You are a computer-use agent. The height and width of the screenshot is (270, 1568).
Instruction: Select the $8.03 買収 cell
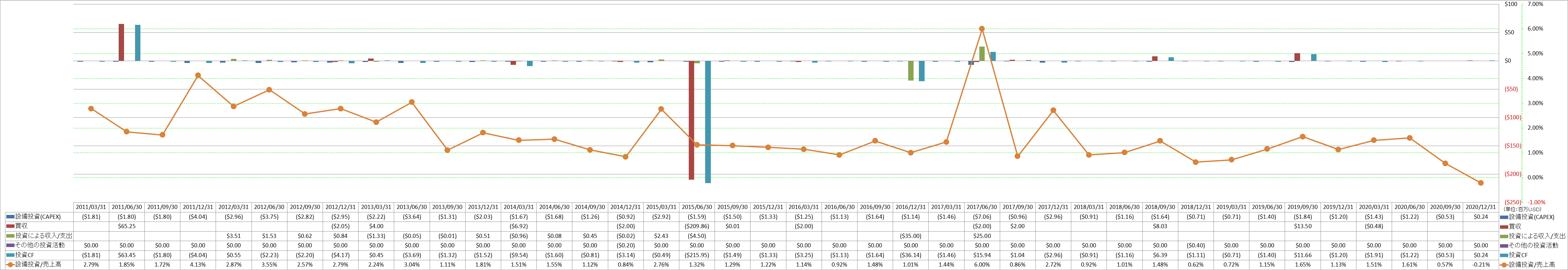tap(1160, 226)
